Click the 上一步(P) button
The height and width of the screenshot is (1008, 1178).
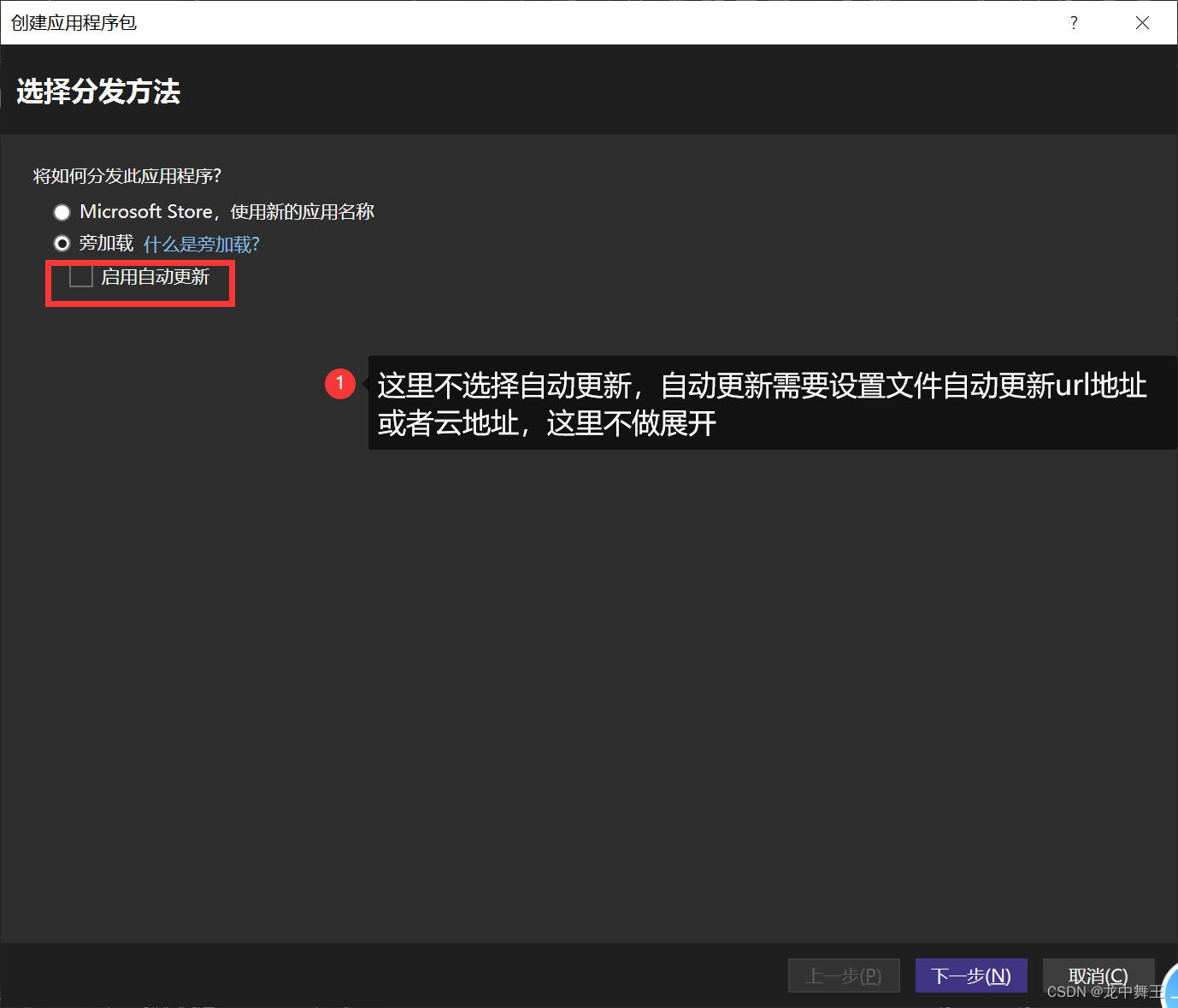[844, 976]
